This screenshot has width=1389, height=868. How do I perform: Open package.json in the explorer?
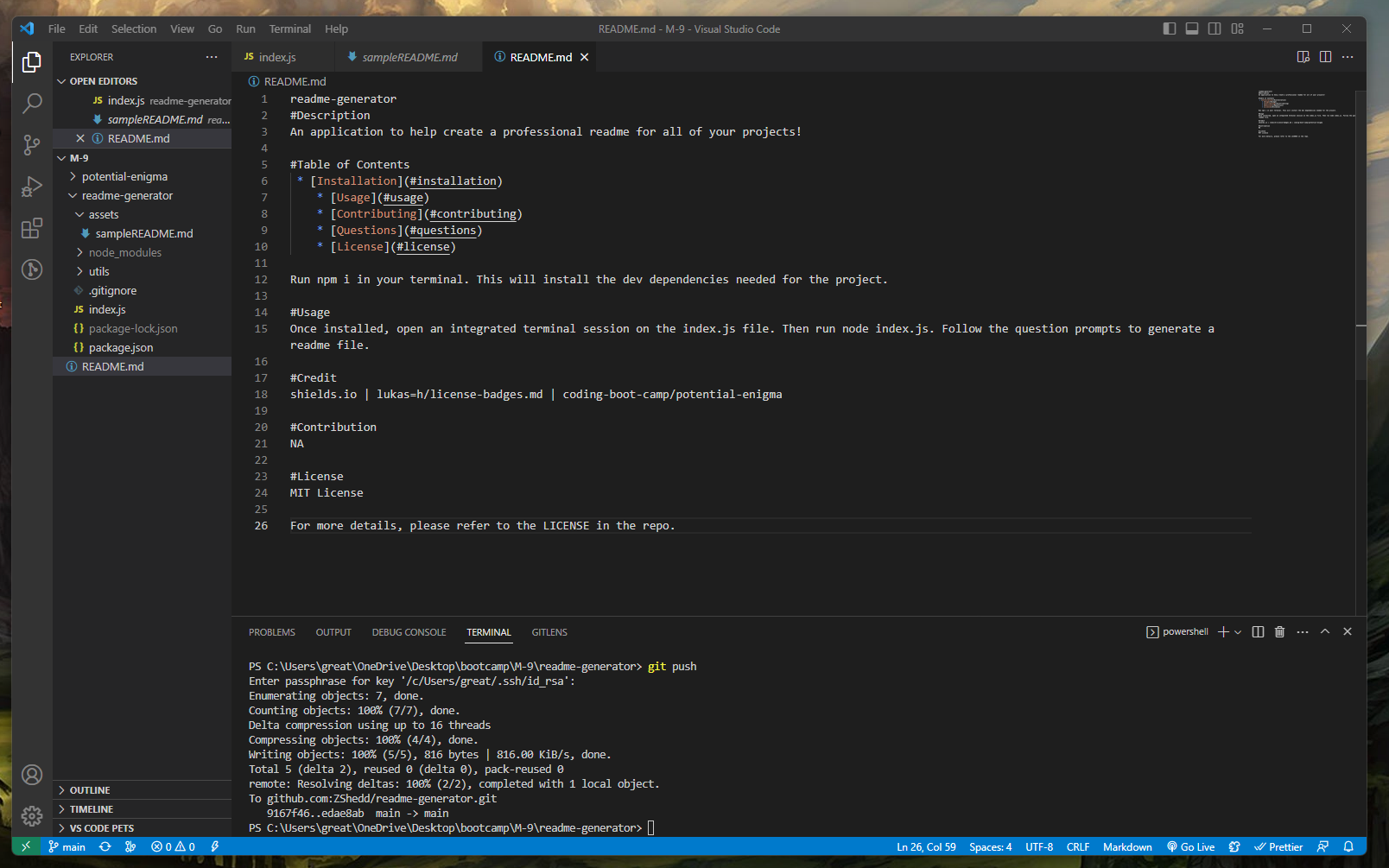142,347
